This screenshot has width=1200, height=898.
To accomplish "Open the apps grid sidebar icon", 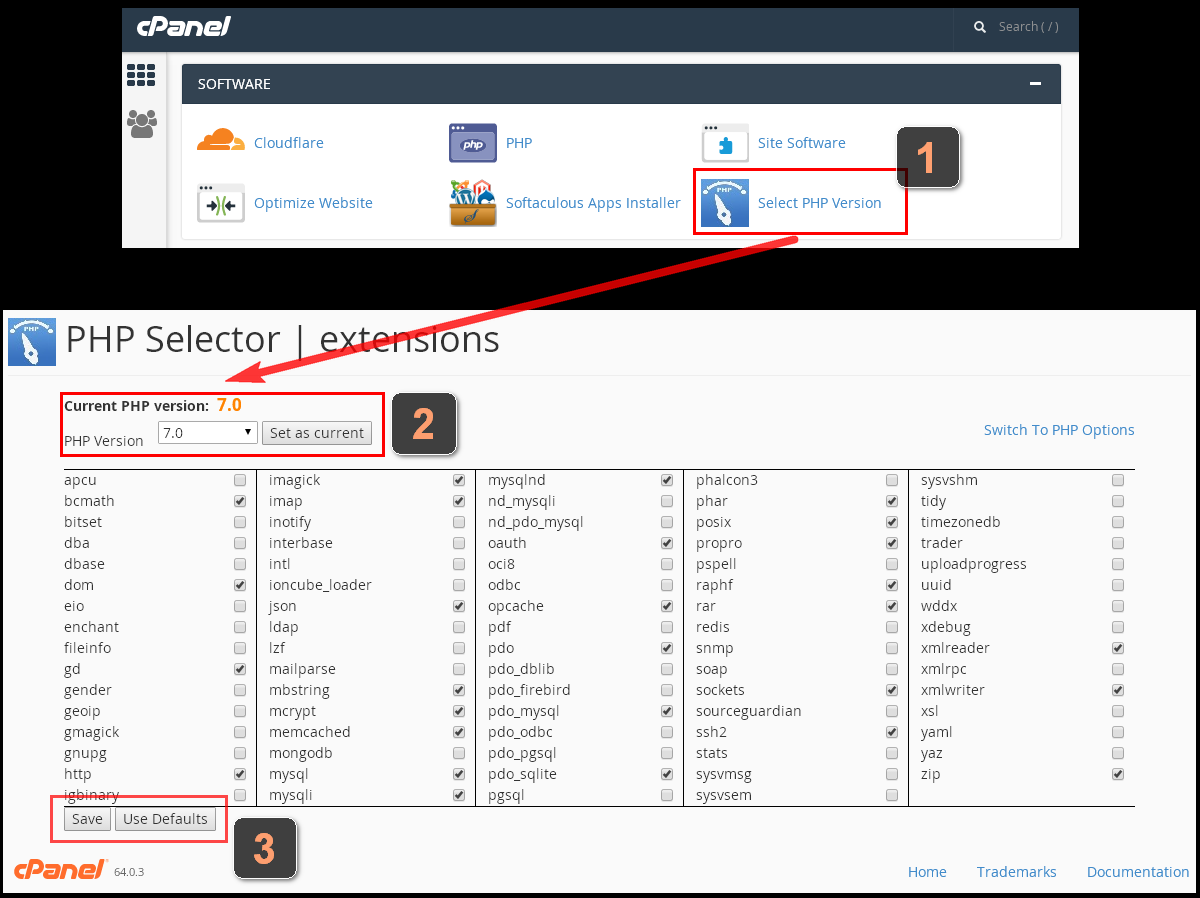I will (141, 75).
